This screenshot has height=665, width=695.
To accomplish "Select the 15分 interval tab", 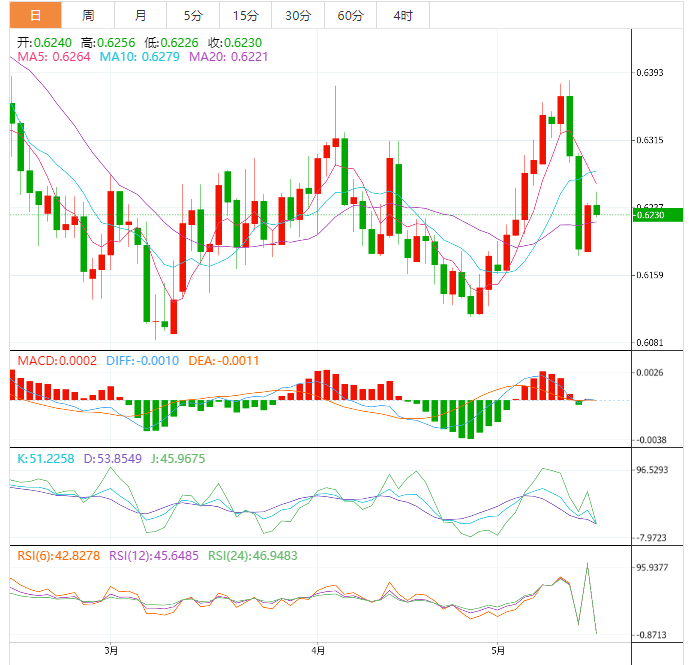I will click(244, 15).
